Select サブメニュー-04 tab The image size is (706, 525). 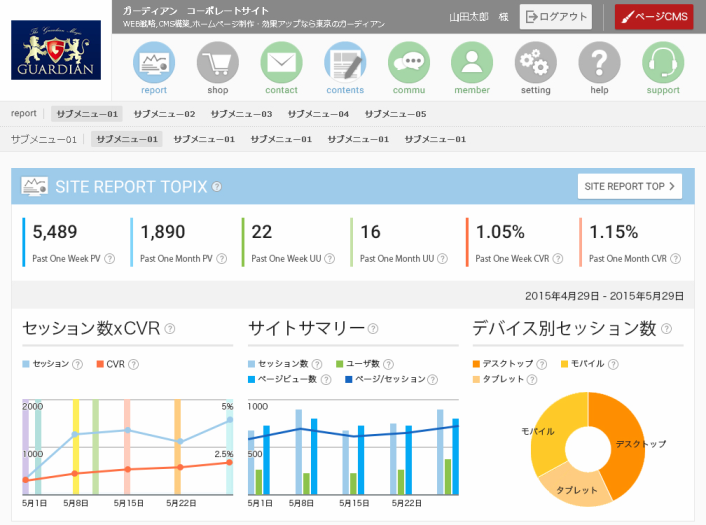318,114
